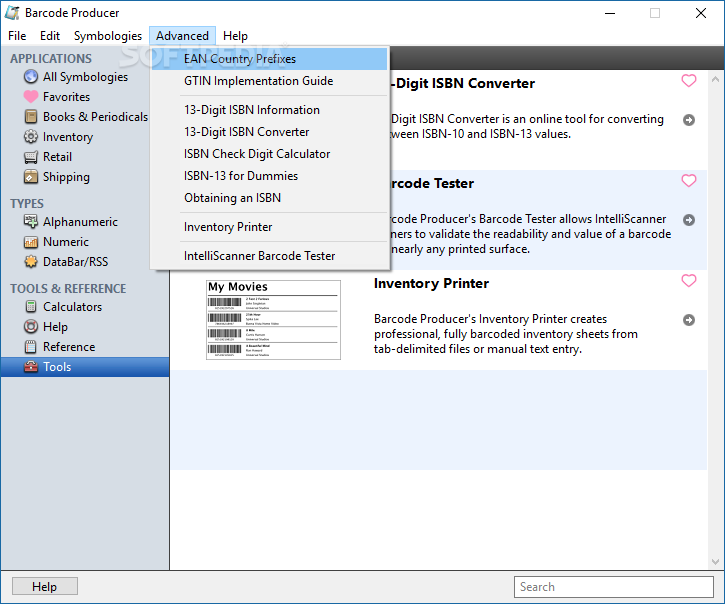Choose GTIN Implementation Guide menu entry
The image size is (725, 604).
pos(270,81)
